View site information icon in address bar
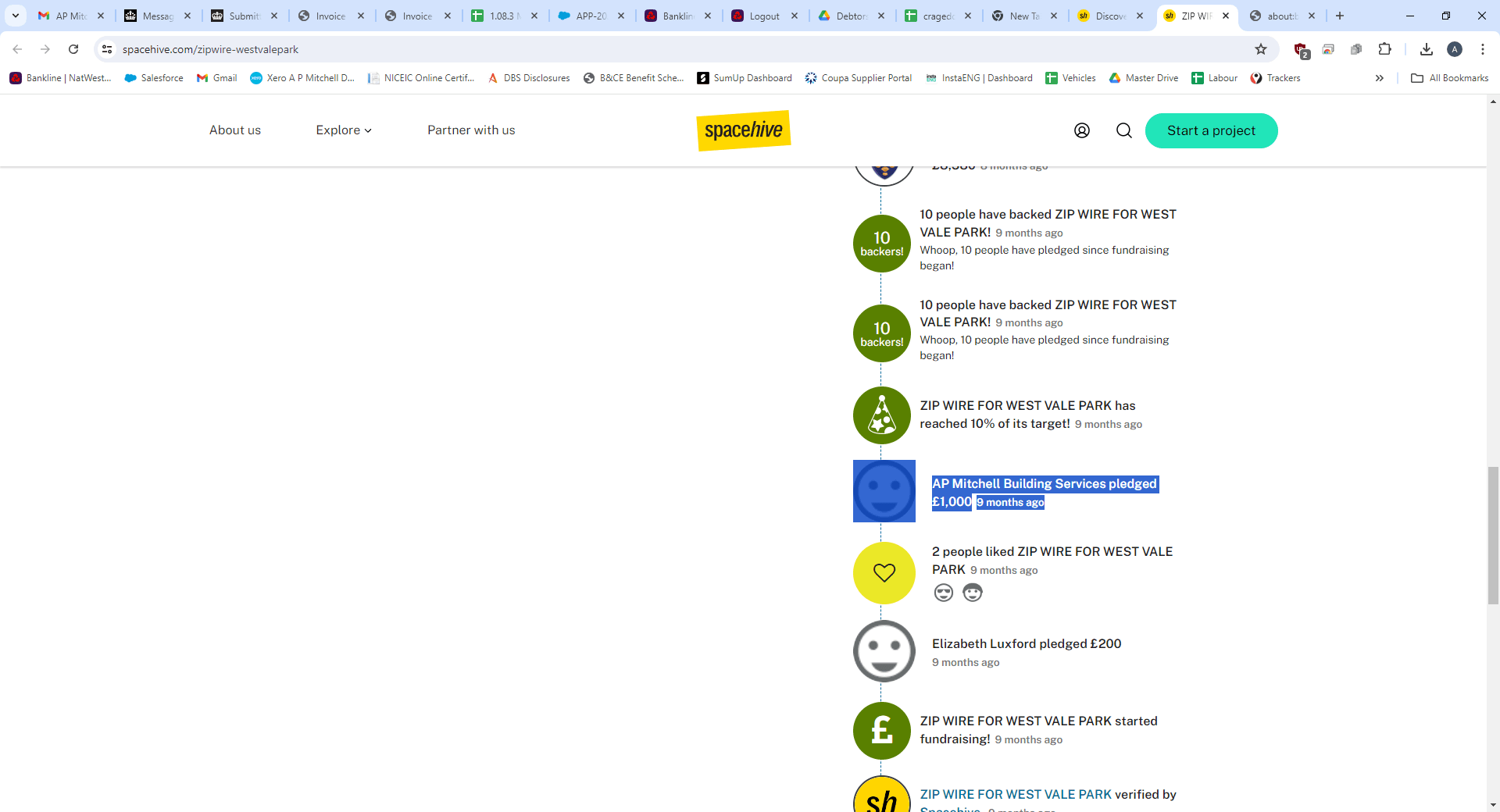1500x812 pixels. pyautogui.click(x=107, y=49)
